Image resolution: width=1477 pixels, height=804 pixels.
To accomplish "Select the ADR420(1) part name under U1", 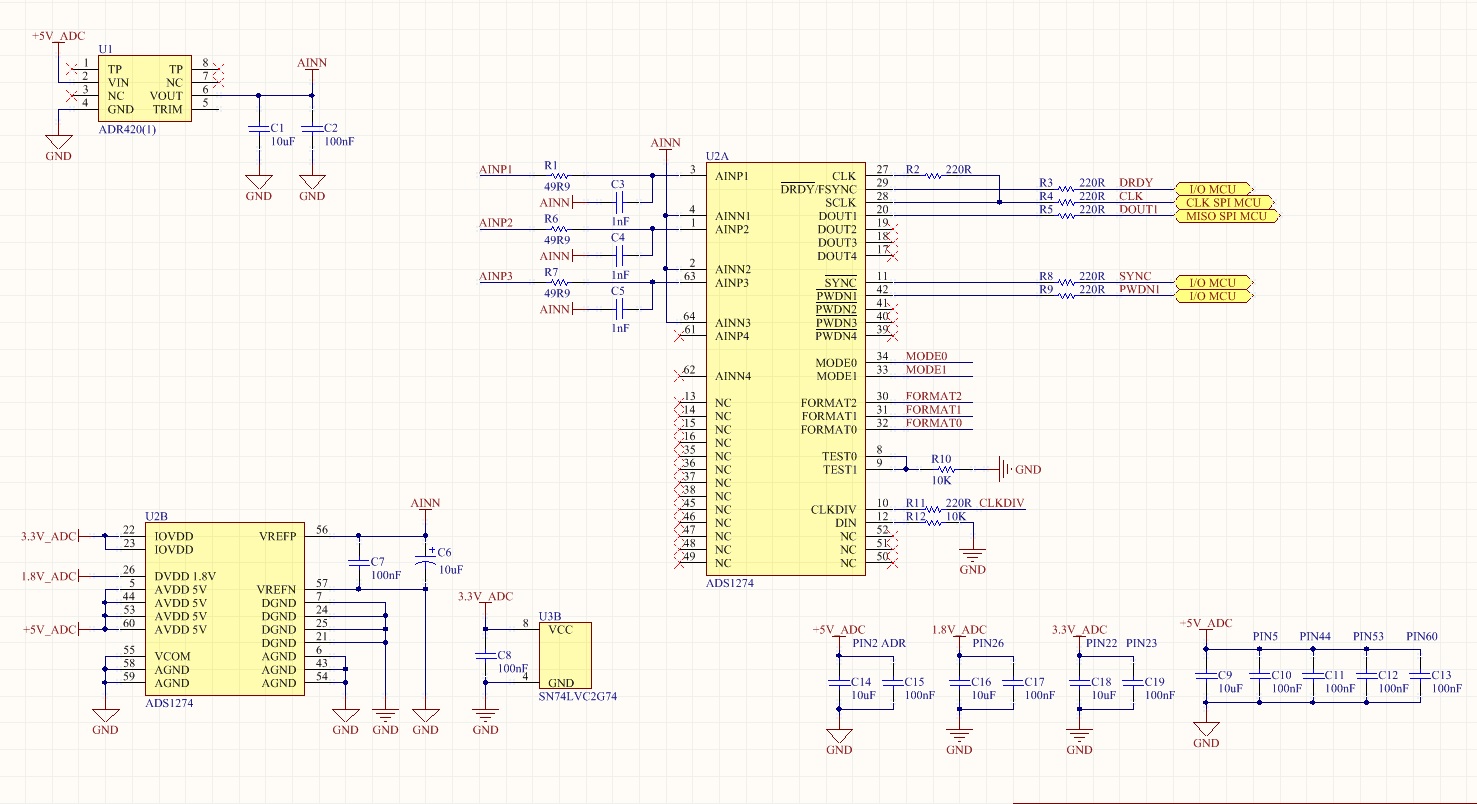I will point(128,130).
